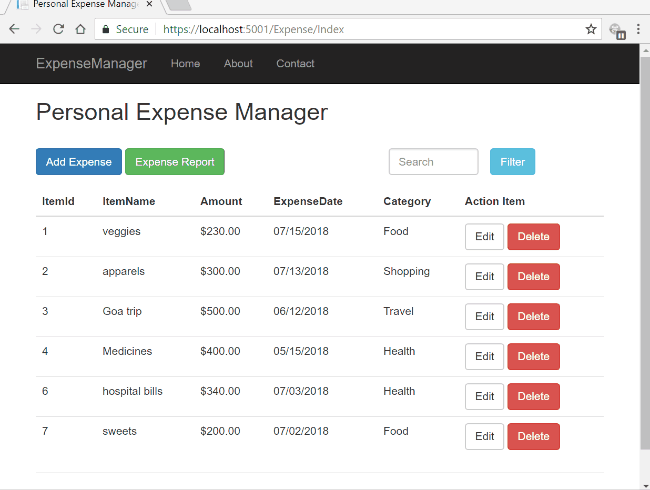Click the Filter button

coord(512,162)
